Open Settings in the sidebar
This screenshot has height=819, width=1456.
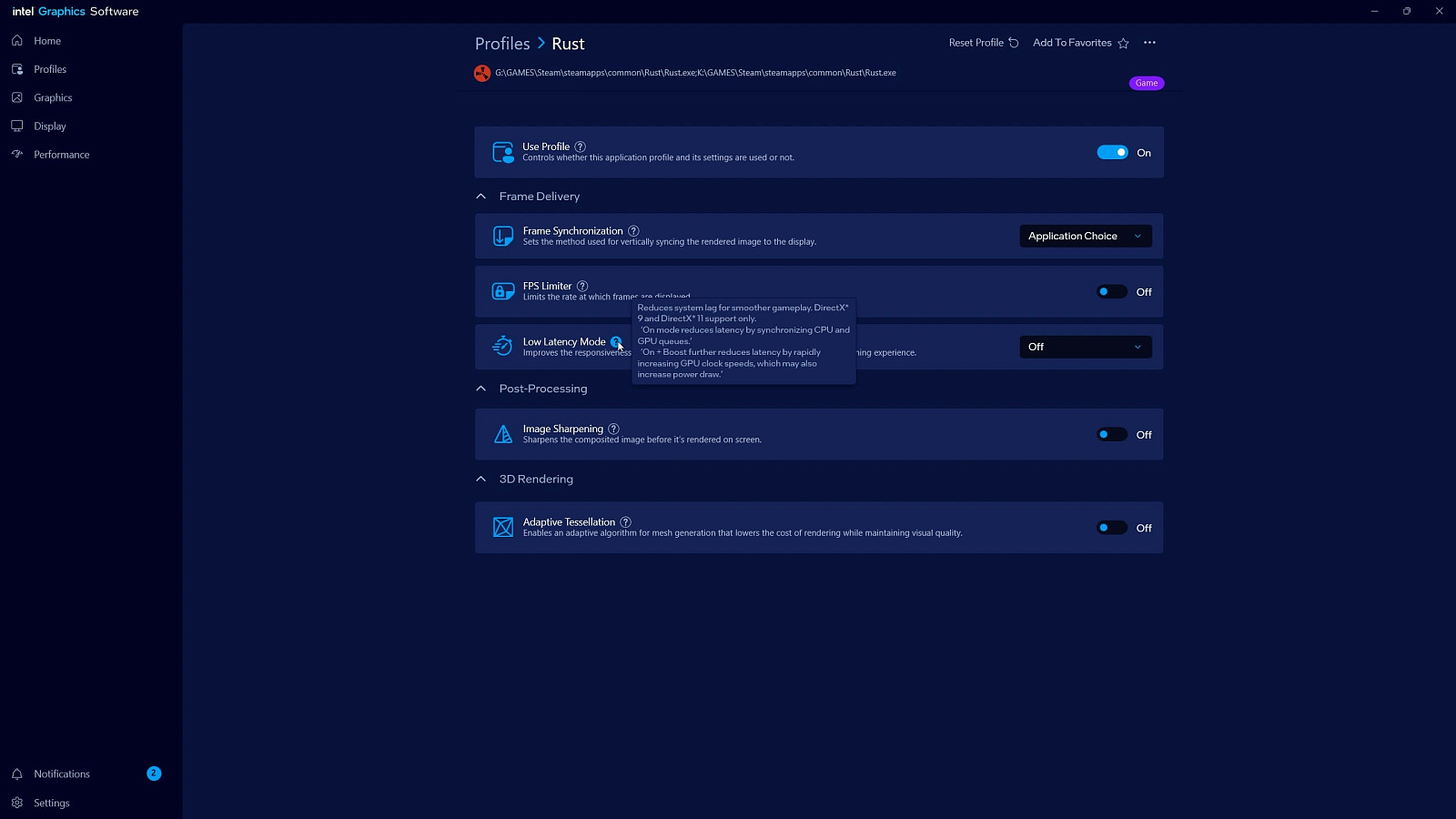[x=52, y=803]
